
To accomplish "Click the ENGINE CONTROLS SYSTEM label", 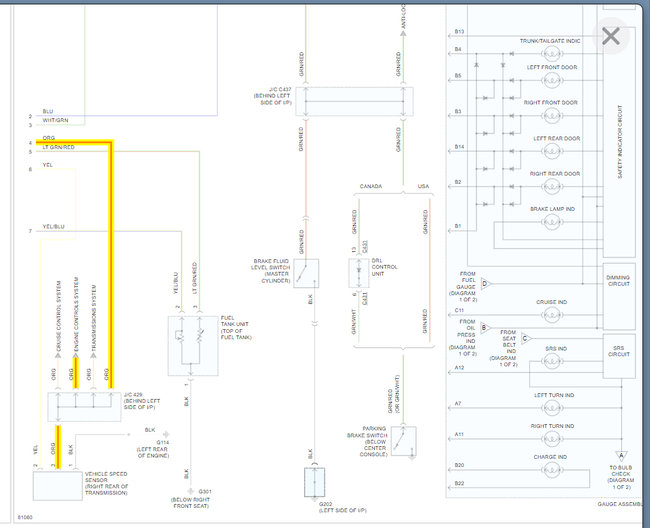I will pos(76,315).
